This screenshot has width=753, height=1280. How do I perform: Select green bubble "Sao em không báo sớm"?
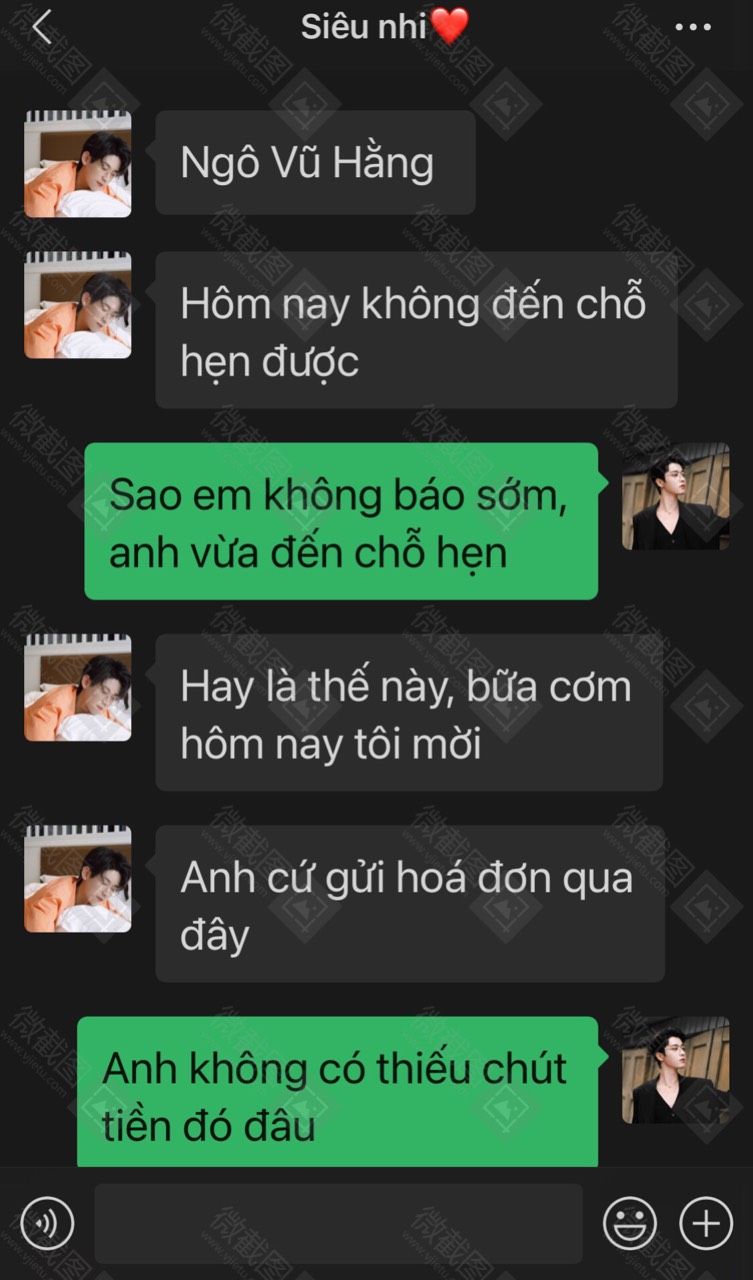pos(341,521)
